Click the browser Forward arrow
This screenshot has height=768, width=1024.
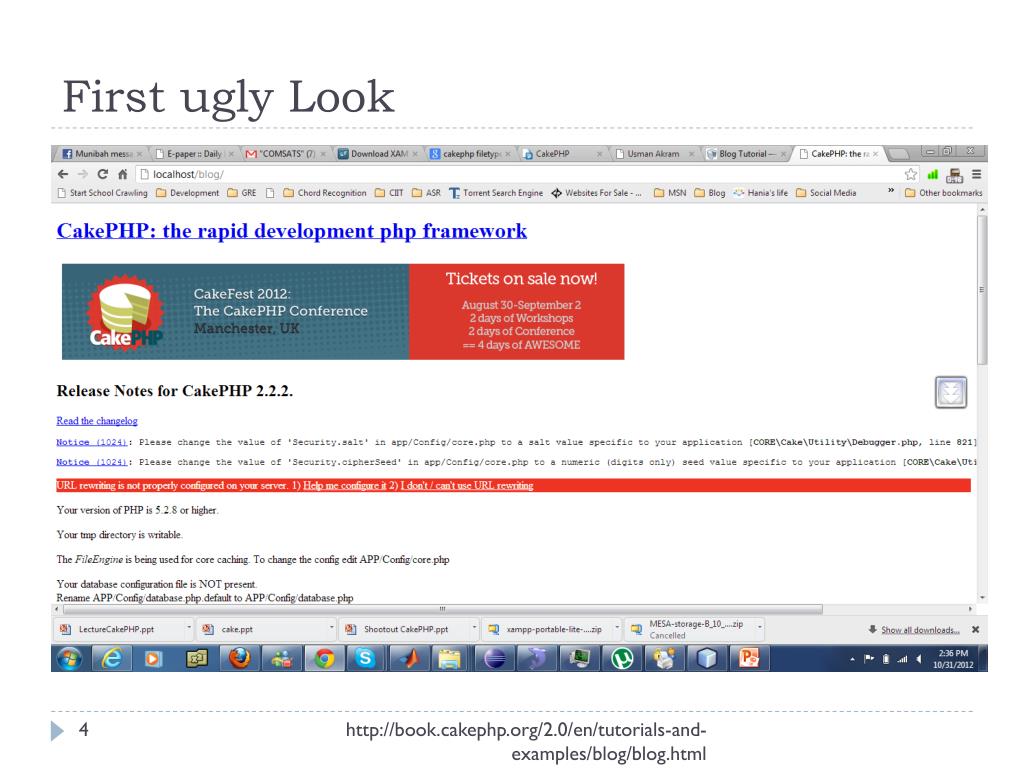(83, 174)
